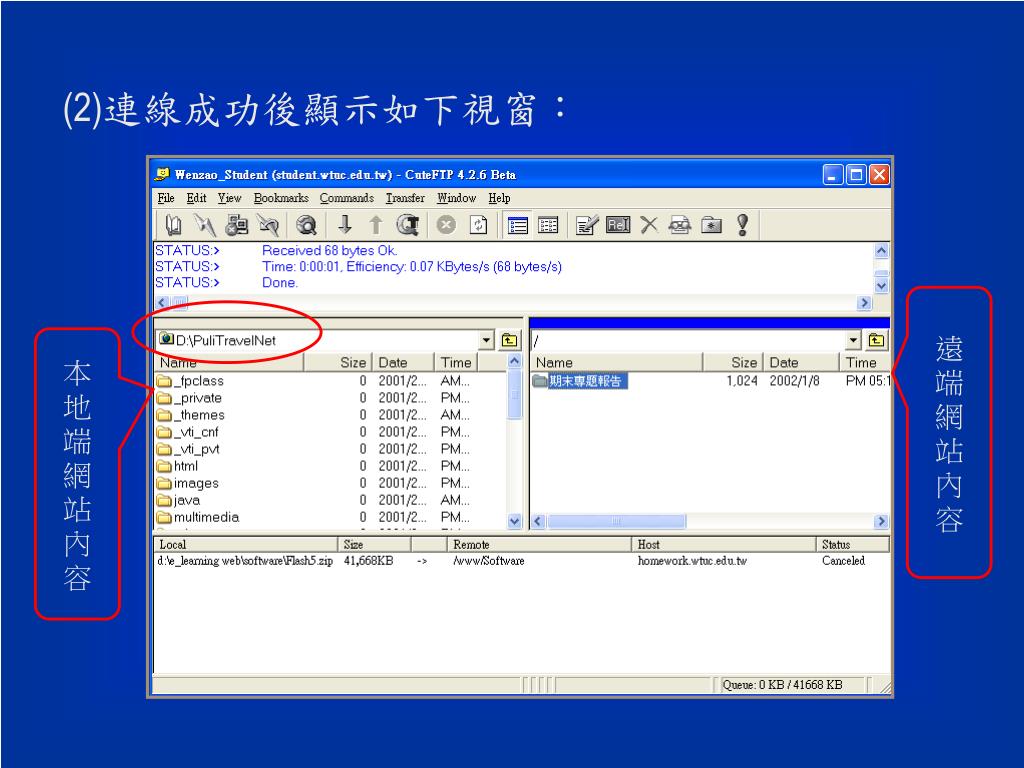Click the Delete X icon
This screenshot has height=768, width=1024.
pyautogui.click(x=648, y=225)
